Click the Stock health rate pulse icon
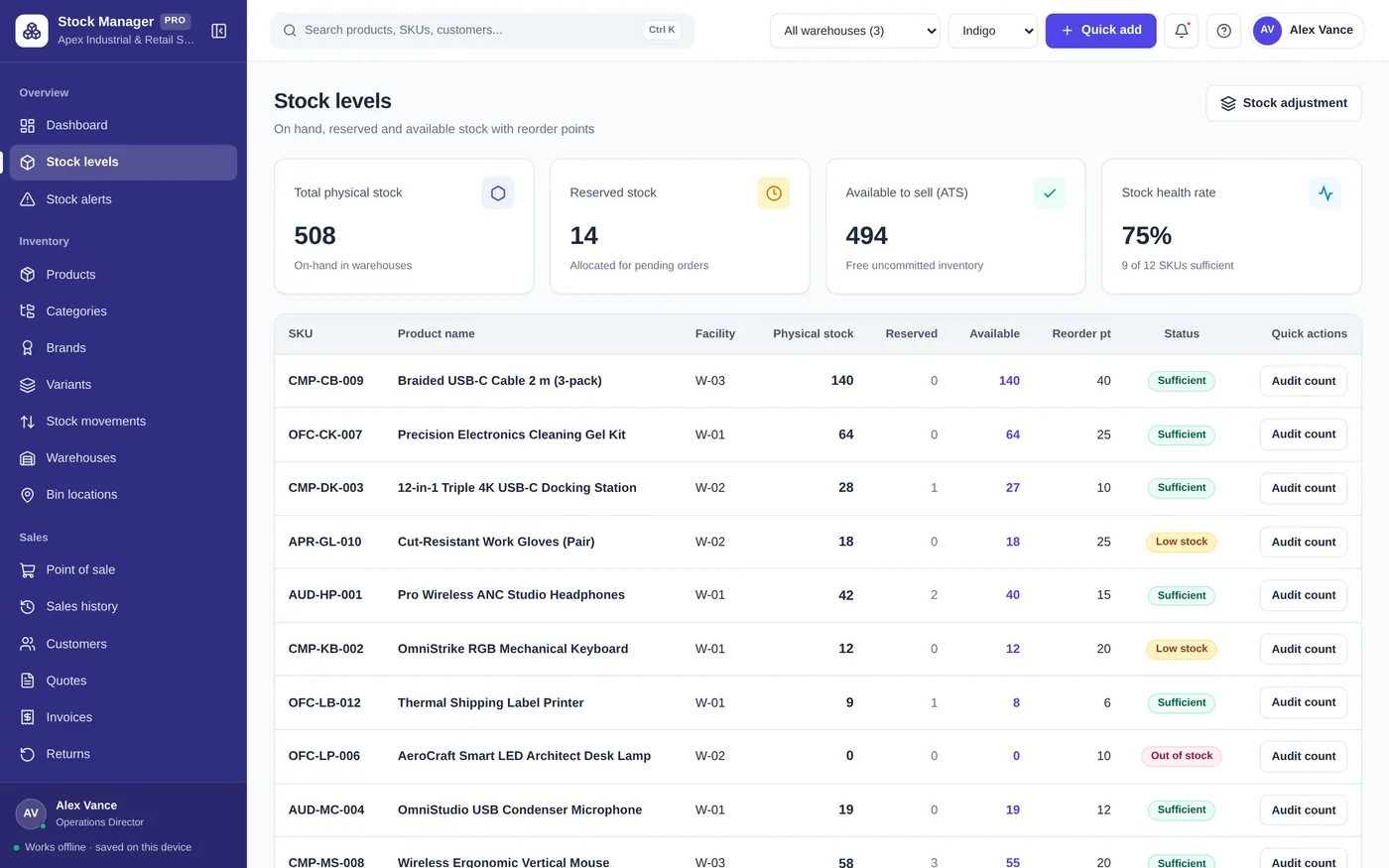Image resolution: width=1389 pixels, height=868 pixels. click(1326, 193)
